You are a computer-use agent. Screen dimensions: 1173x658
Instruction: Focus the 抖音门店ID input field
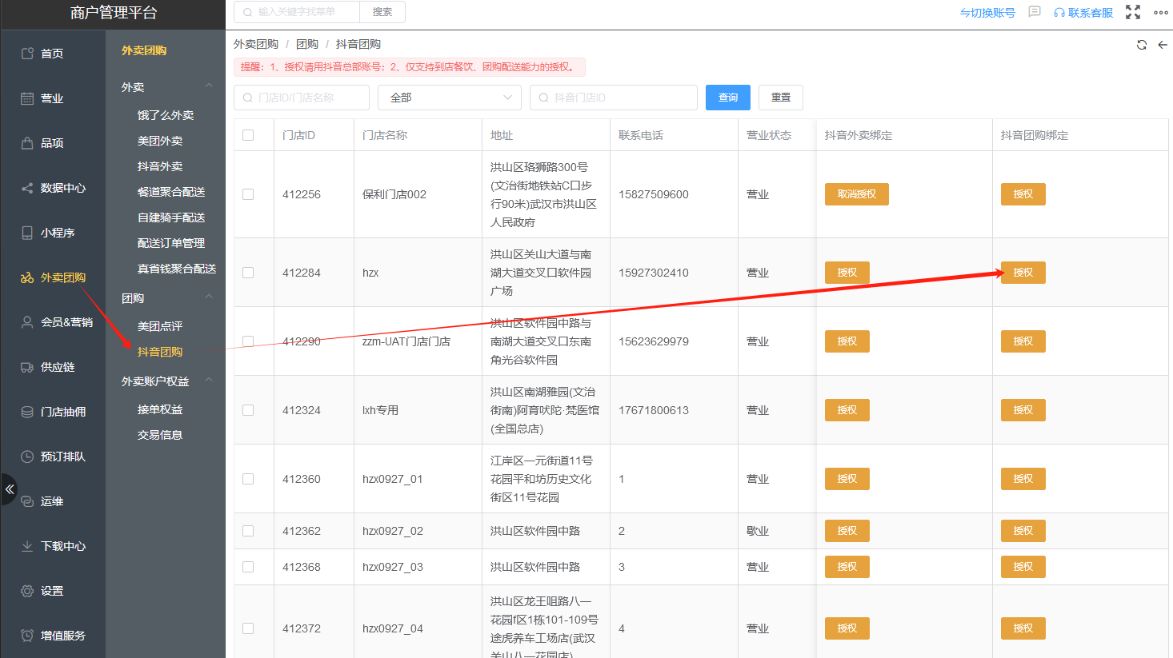pyautogui.click(x=613, y=97)
